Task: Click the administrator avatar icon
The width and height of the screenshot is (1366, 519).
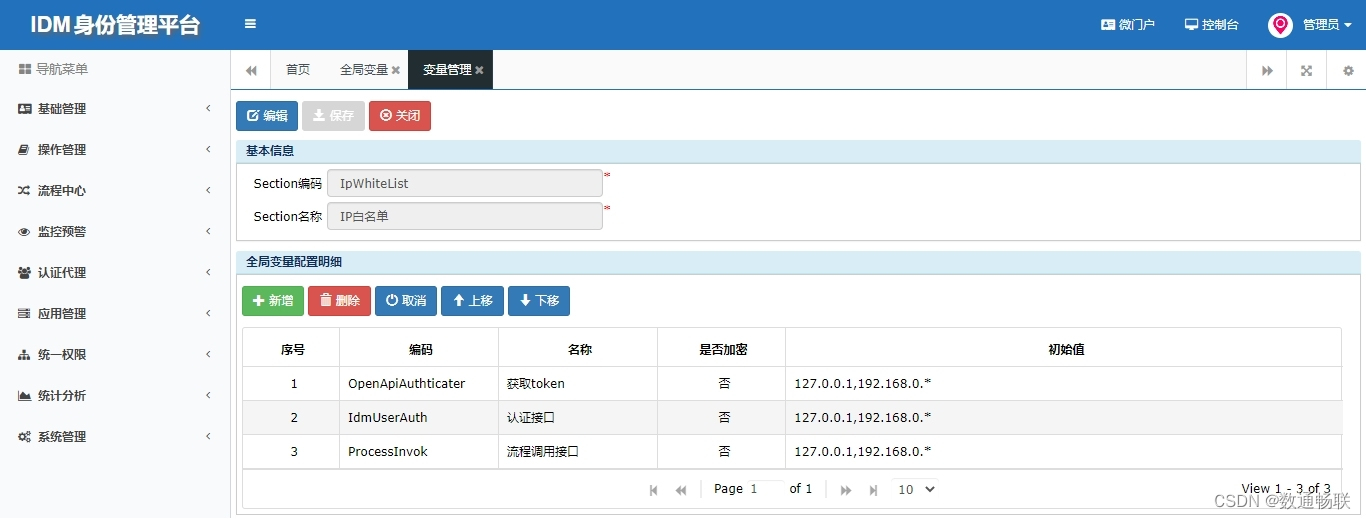Action: tap(1280, 25)
